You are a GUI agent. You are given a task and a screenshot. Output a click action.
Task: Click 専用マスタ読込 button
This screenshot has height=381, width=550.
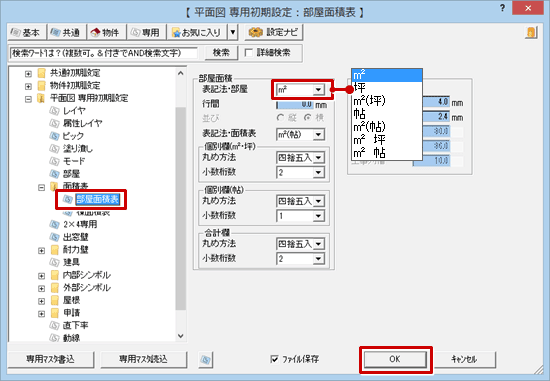[x=144, y=359]
